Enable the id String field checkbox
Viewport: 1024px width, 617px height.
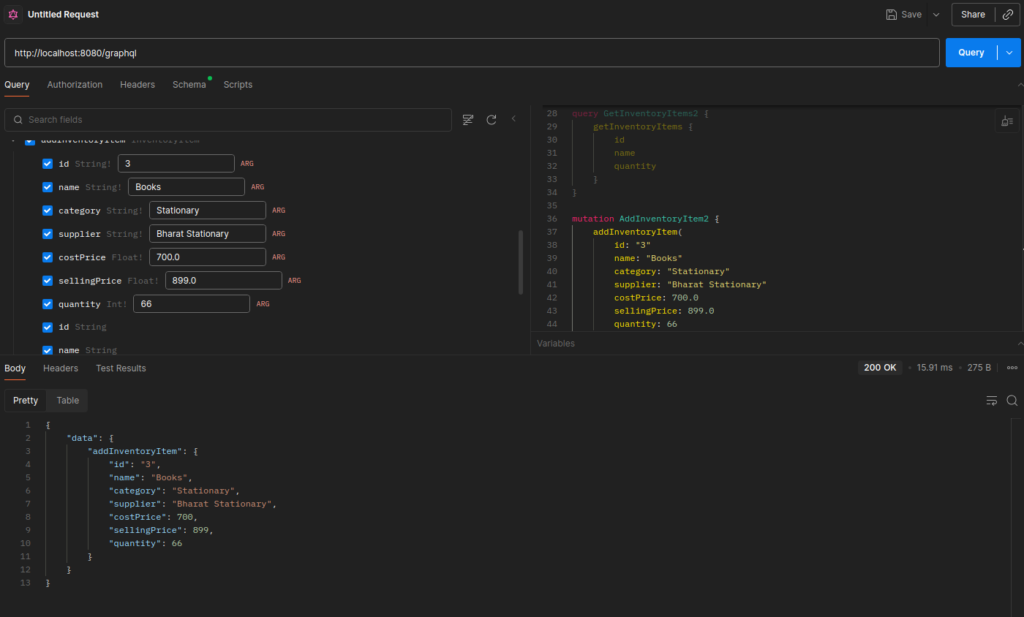[x=47, y=326]
